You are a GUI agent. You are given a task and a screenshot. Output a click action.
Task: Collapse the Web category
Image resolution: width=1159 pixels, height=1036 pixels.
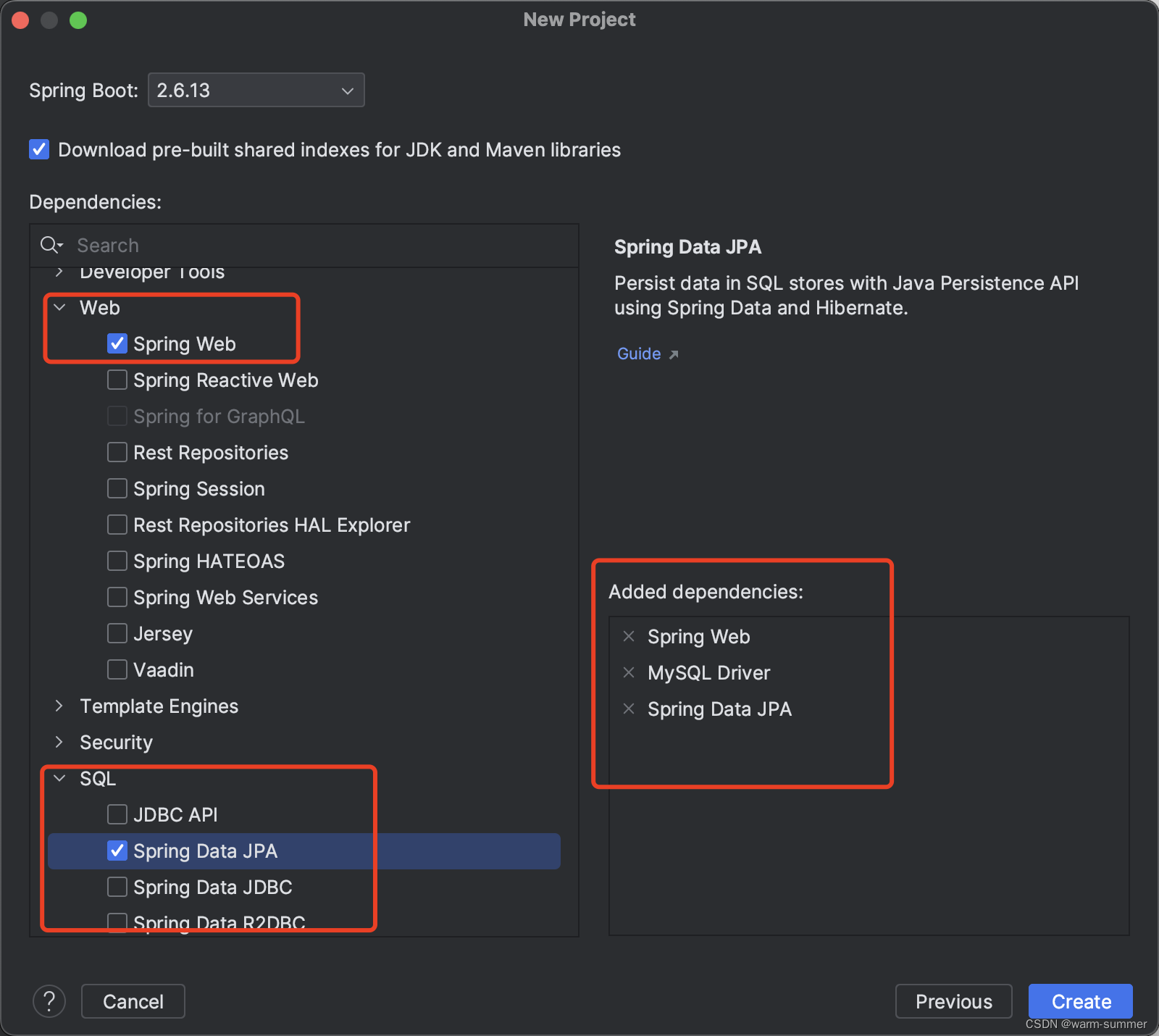click(60, 307)
